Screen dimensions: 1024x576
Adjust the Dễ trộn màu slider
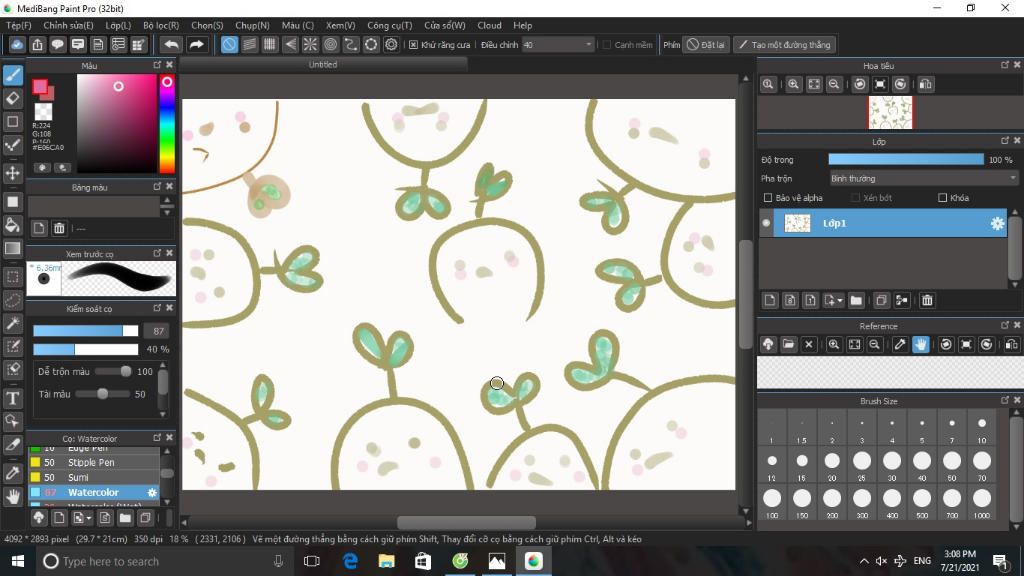point(112,372)
